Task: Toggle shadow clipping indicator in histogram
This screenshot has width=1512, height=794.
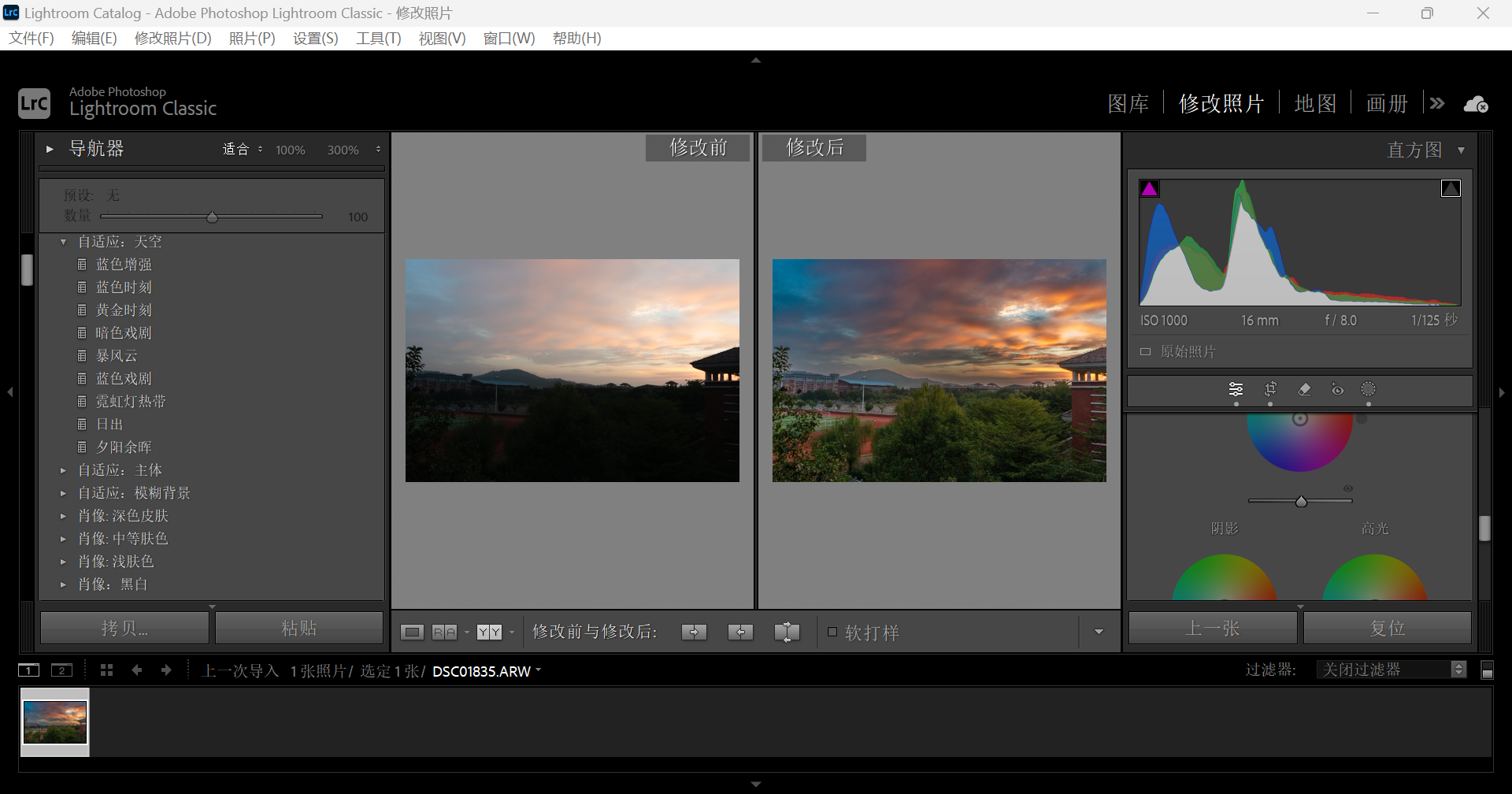Action: [x=1150, y=188]
